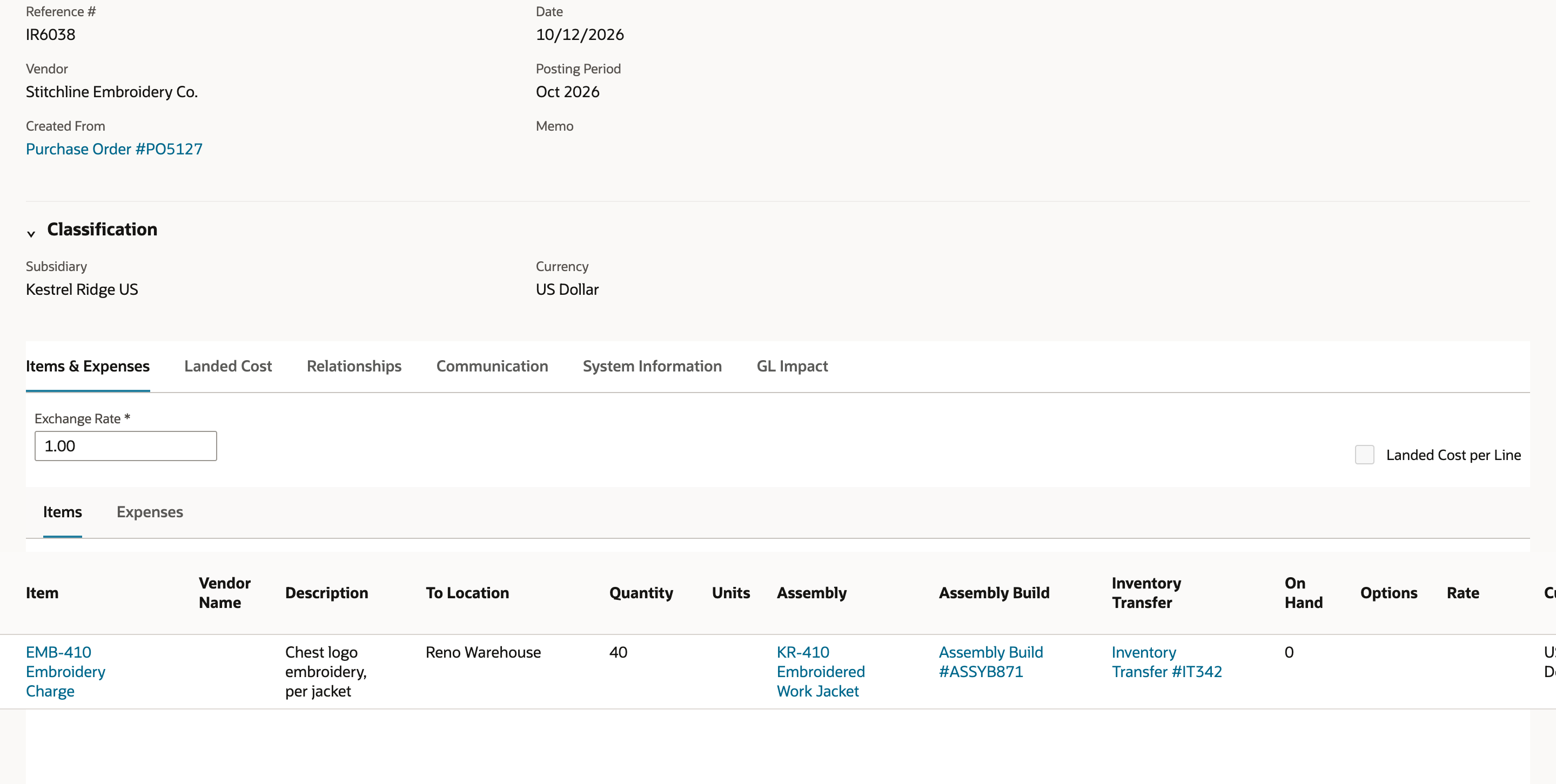This screenshot has width=1556, height=784.
Task: Click the currency value US Dollar
Action: [567, 290]
